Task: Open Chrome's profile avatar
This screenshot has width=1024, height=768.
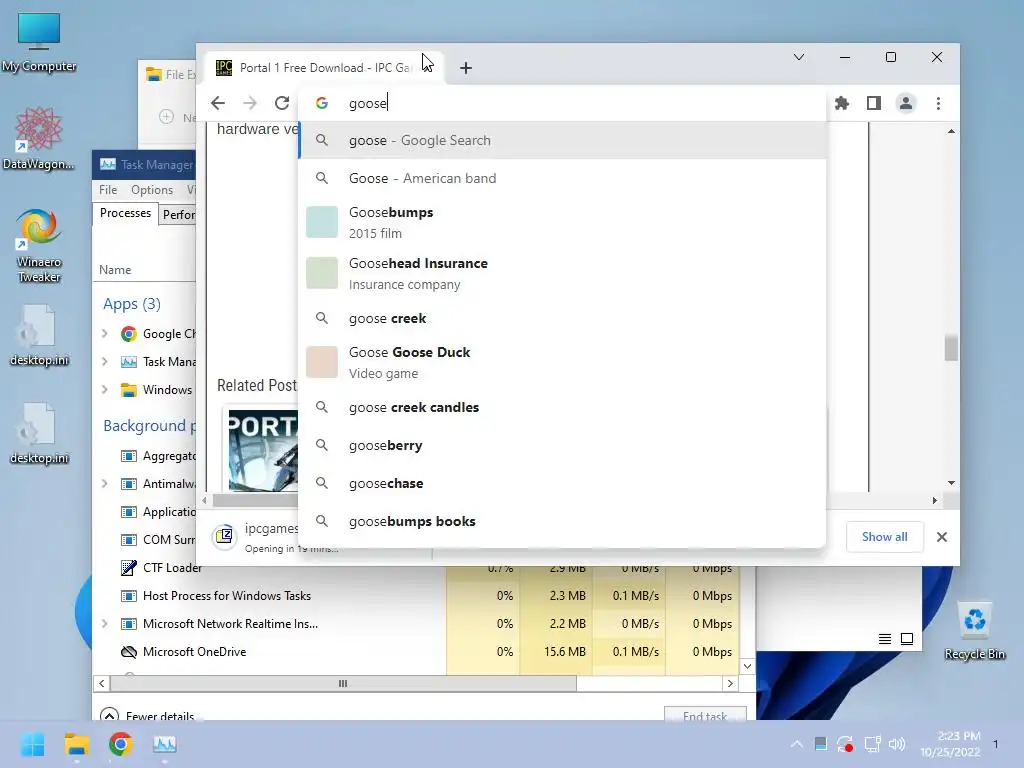Action: [x=906, y=103]
